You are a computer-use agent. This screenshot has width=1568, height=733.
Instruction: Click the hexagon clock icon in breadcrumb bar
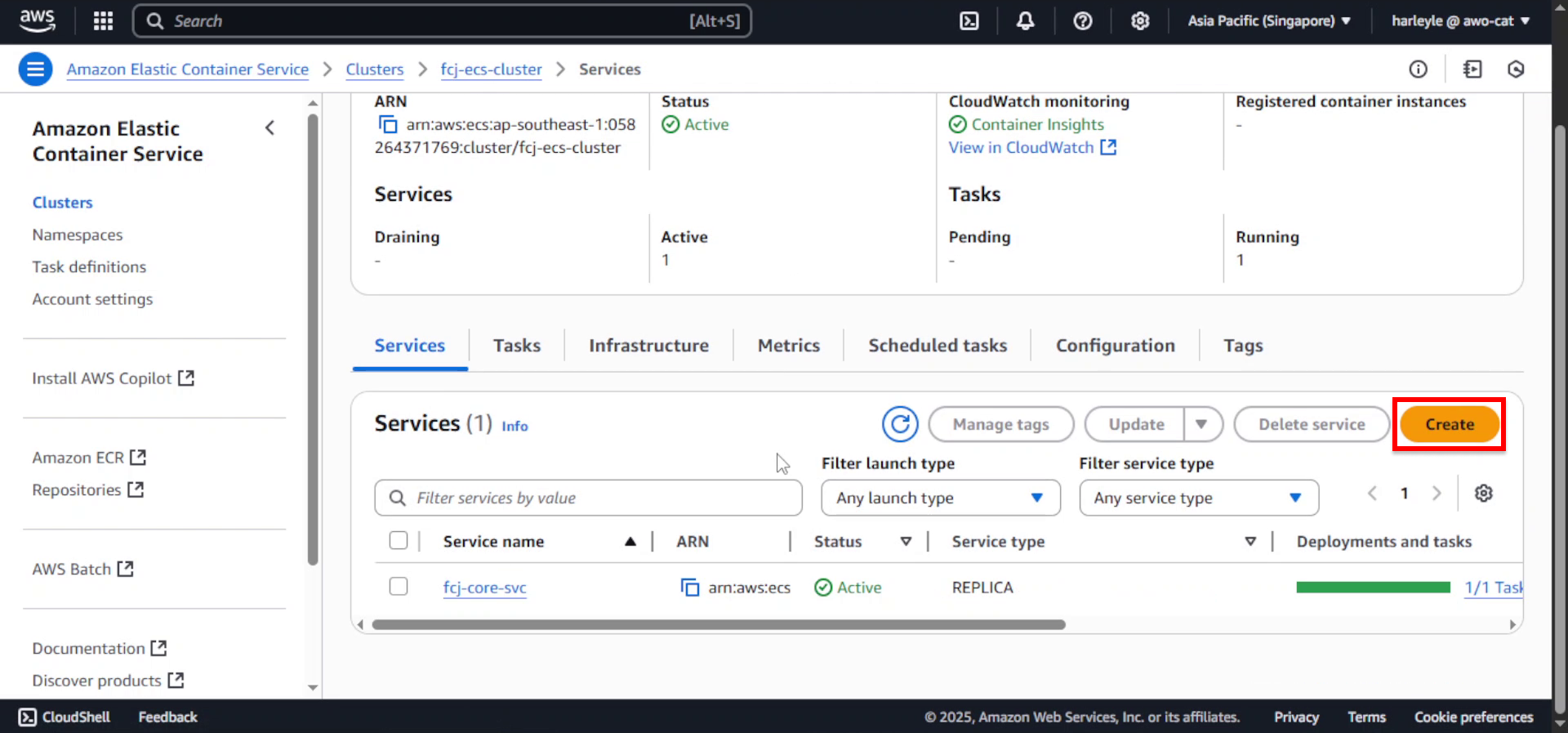click(x=1516, y=69)
